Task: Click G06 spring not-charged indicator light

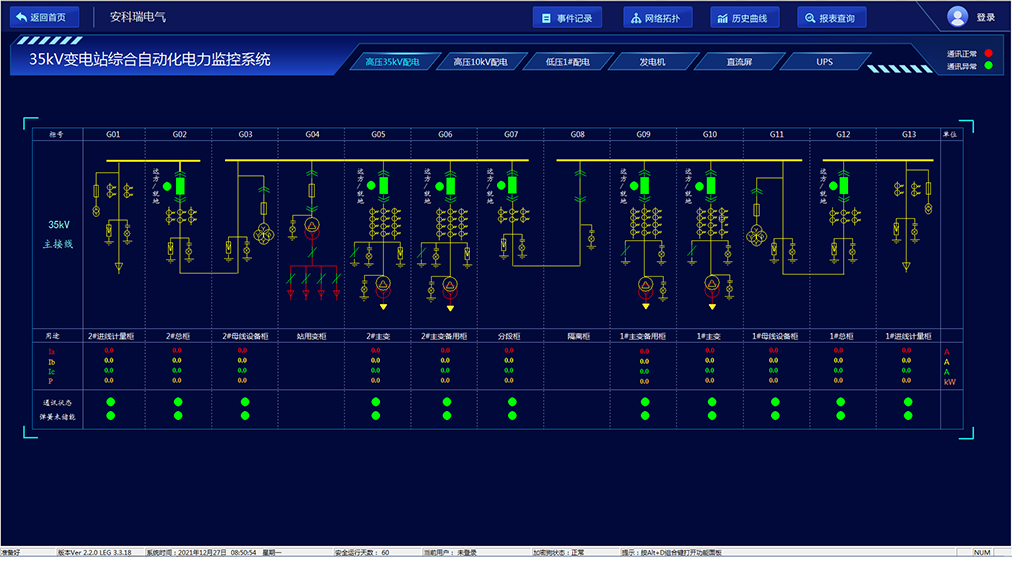Action: (x=443, y=415)
